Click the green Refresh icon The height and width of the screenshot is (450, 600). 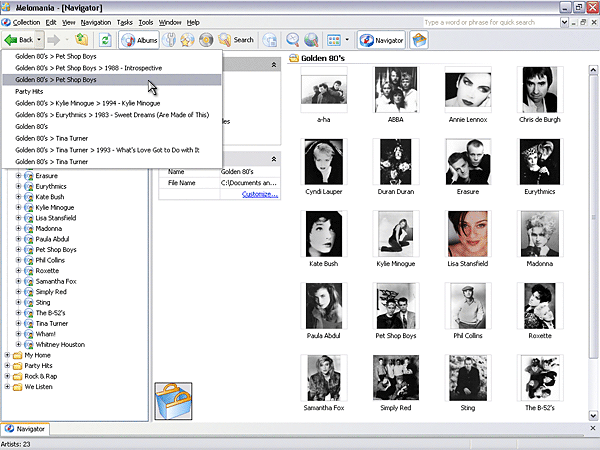coord(105,40)
